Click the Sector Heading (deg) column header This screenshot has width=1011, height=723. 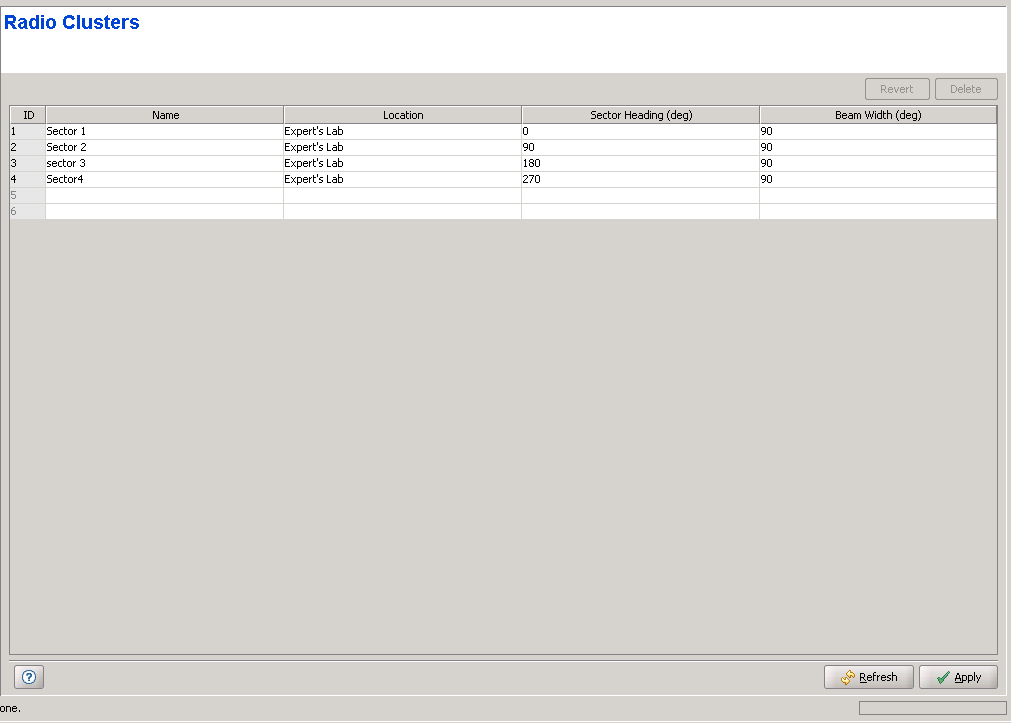point(640,115)
